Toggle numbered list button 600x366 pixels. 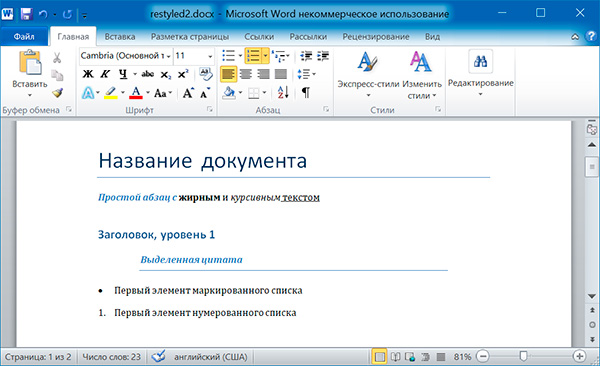coord(253,56)
